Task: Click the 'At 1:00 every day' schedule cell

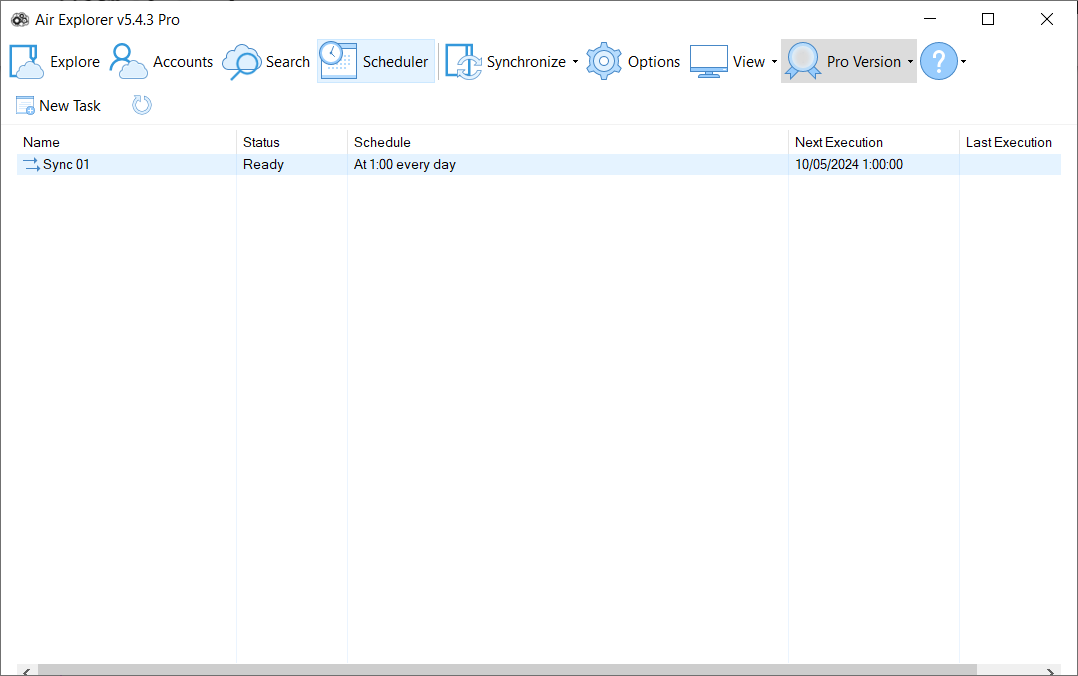Action: [x=405, y=164]
